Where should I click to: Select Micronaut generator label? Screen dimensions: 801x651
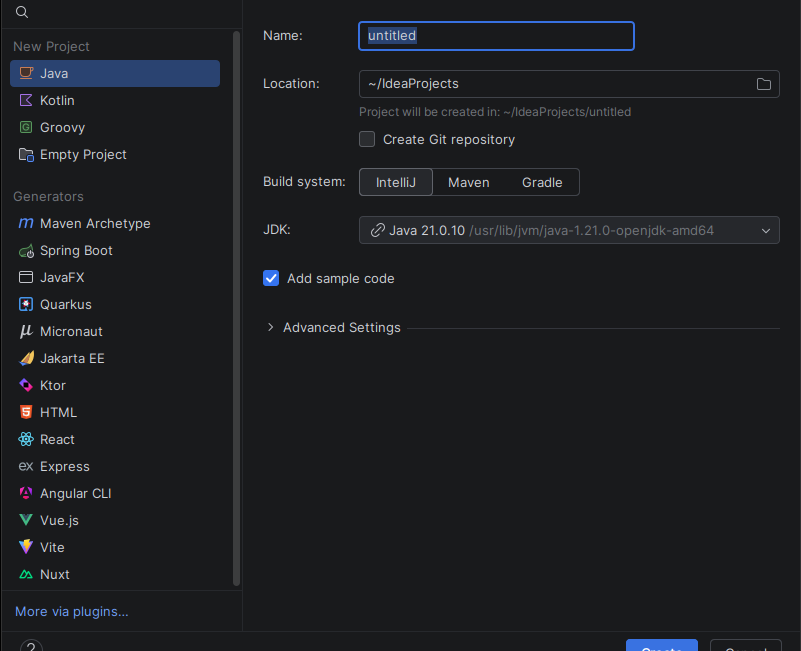tap(71, 332)
